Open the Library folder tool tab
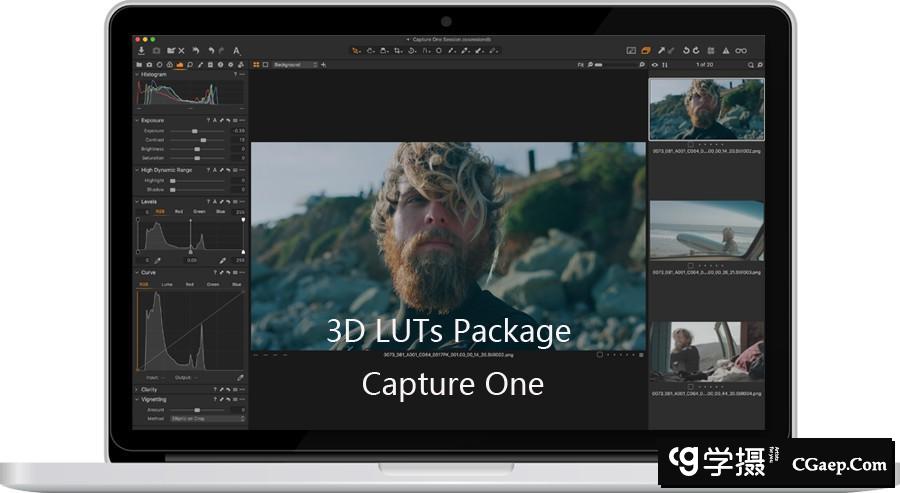The width and height of the screenshot is (900, 493). (x=139, y=64)
